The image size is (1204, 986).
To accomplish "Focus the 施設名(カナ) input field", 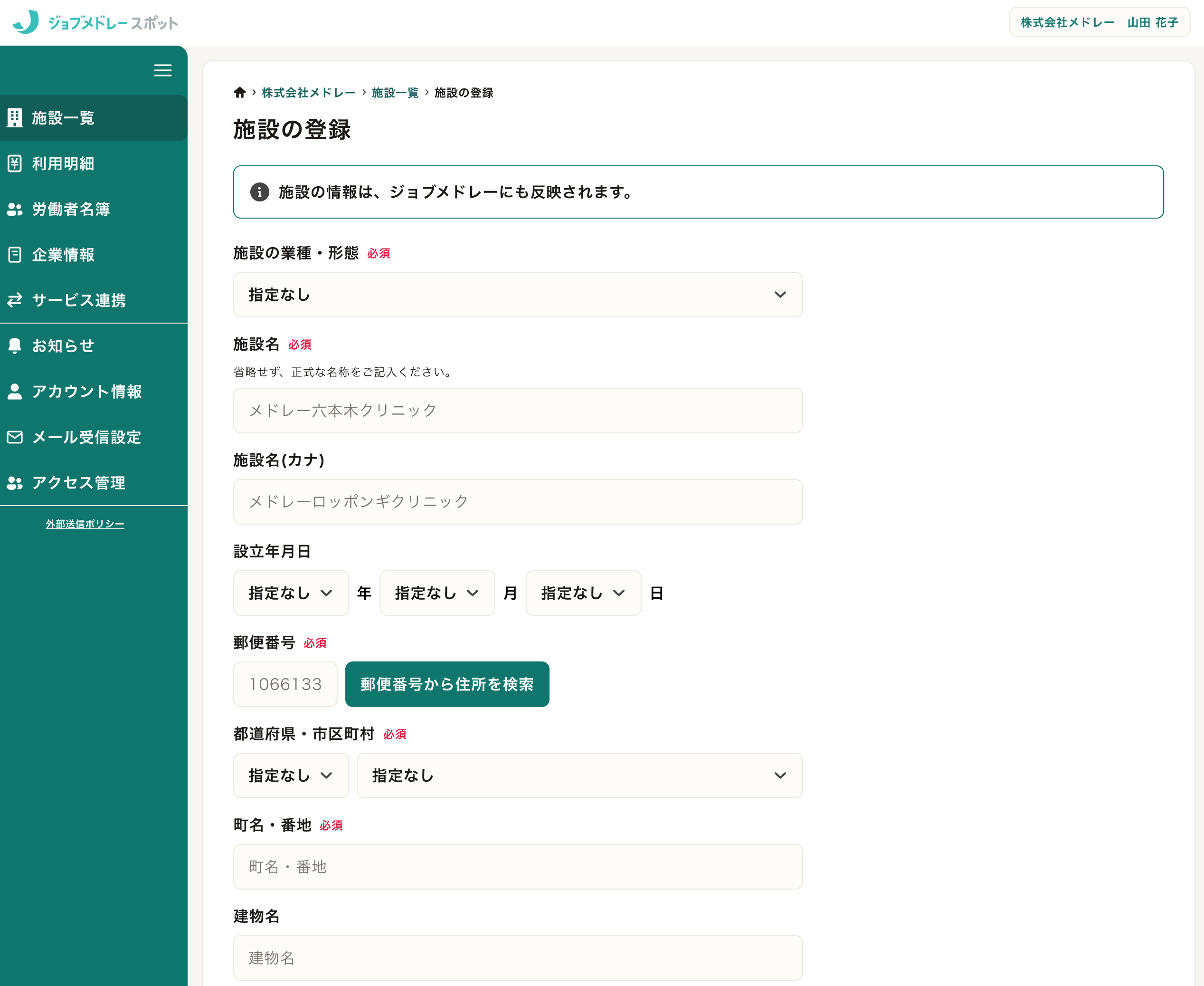I will 518,502.
